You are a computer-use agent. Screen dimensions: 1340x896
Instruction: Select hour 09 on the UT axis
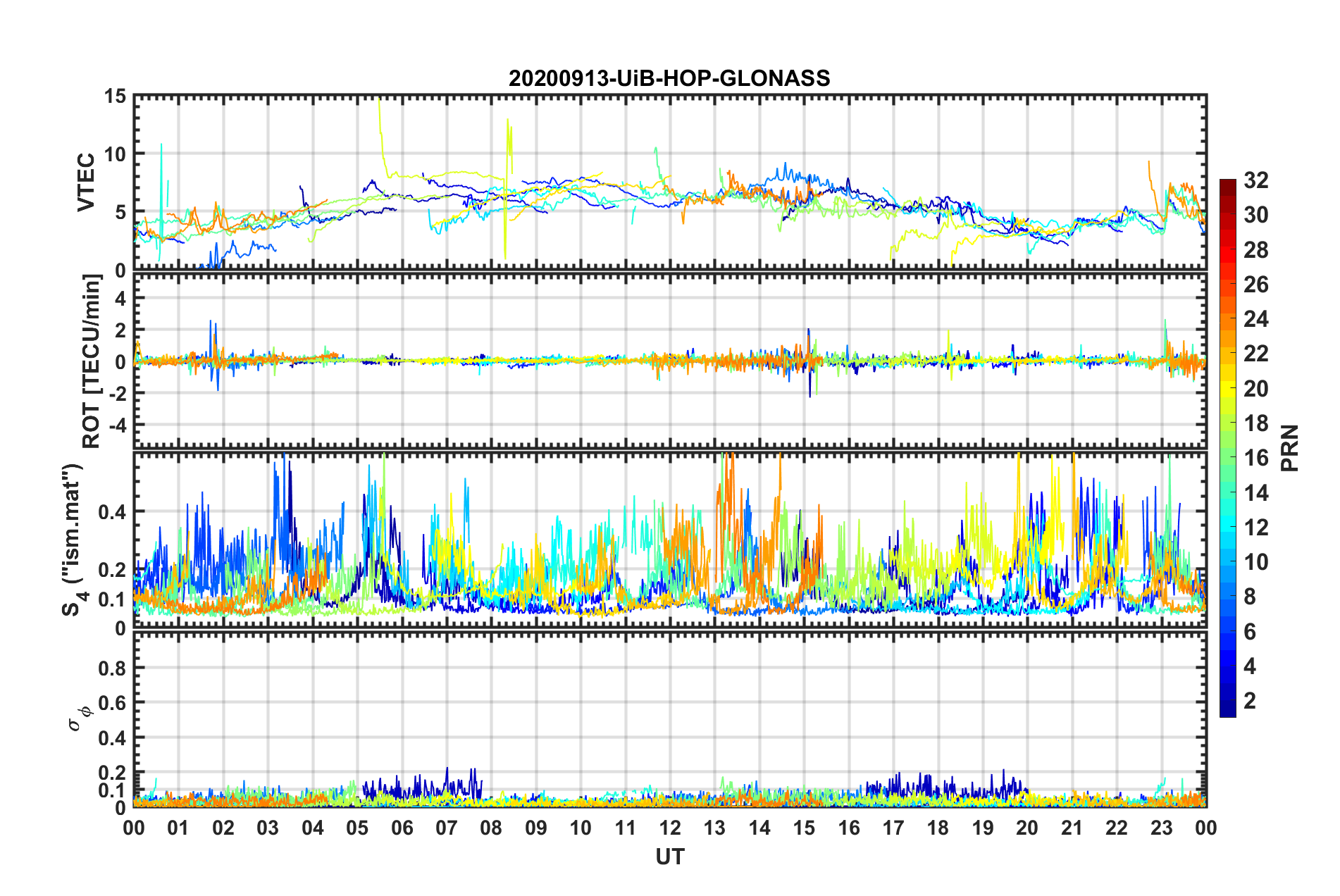[x=536, y=828]
